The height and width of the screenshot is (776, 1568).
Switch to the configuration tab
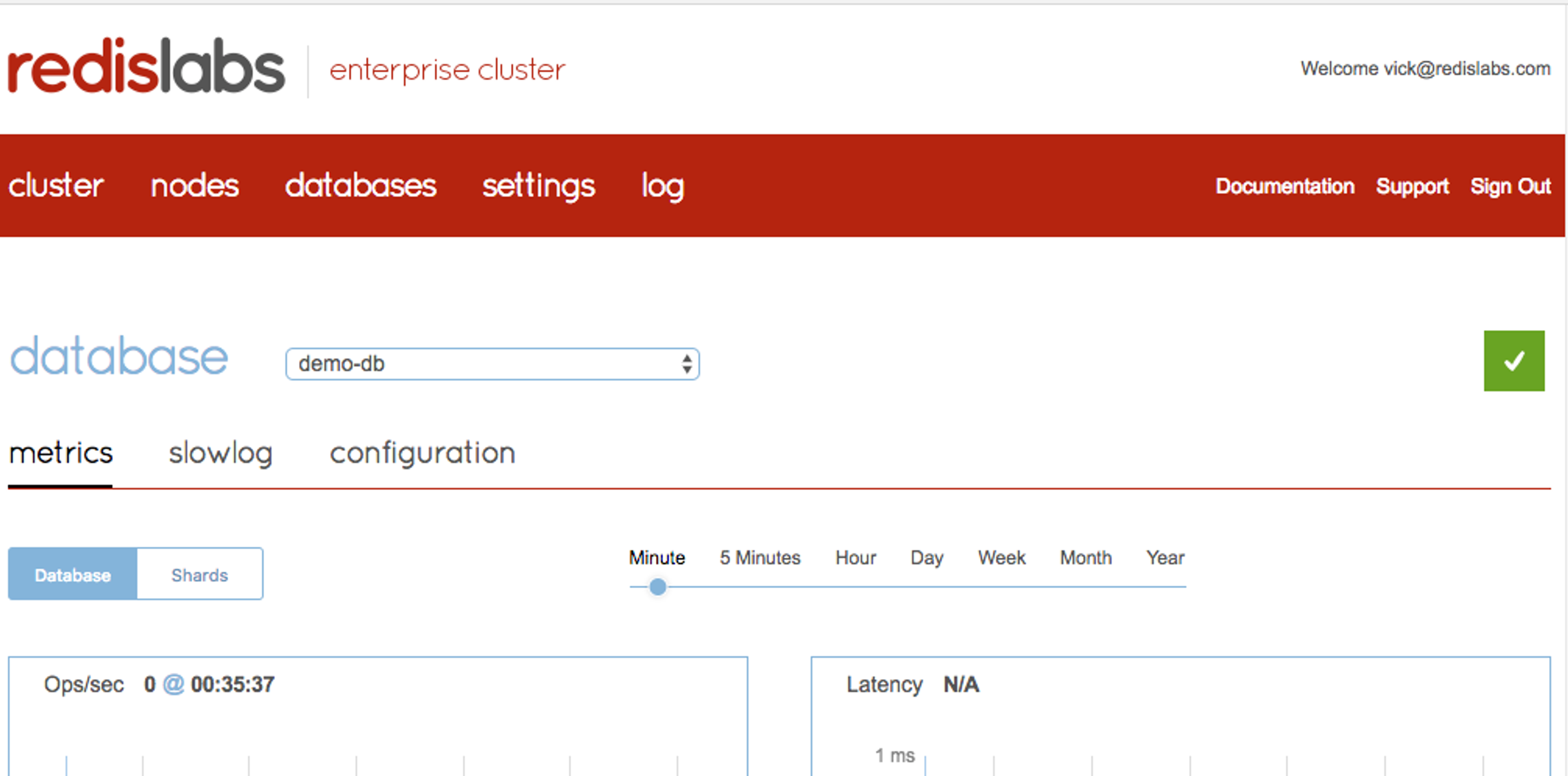423,453
